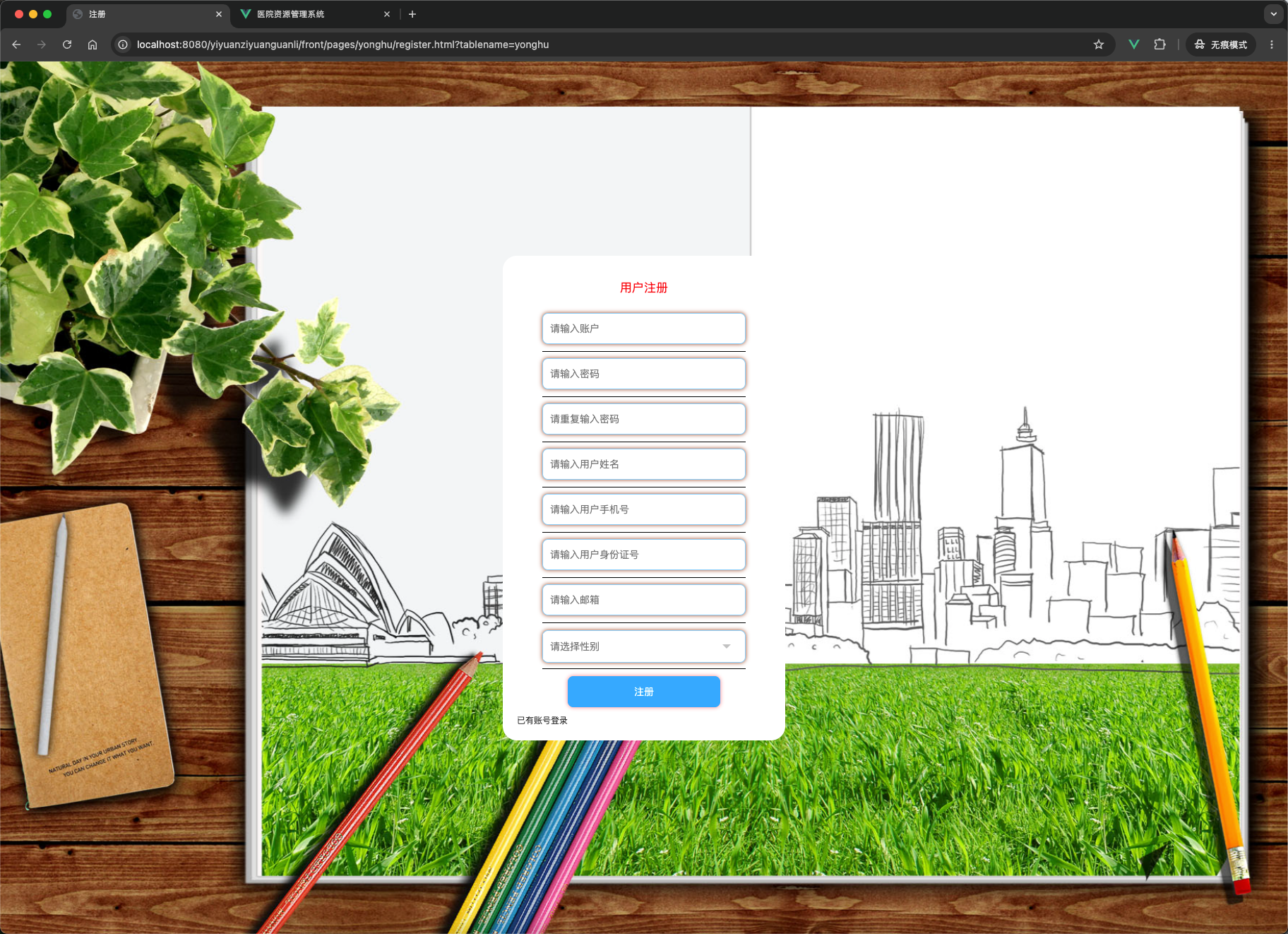1288x934 pixels.
Task: Submit the form with the 注册 button
Action: point(644,692)
